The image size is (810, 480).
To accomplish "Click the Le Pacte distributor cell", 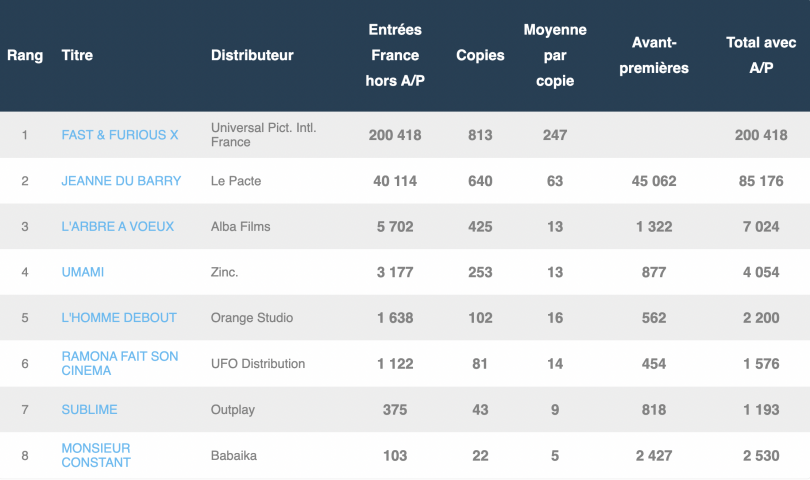I will pos(237,181).
